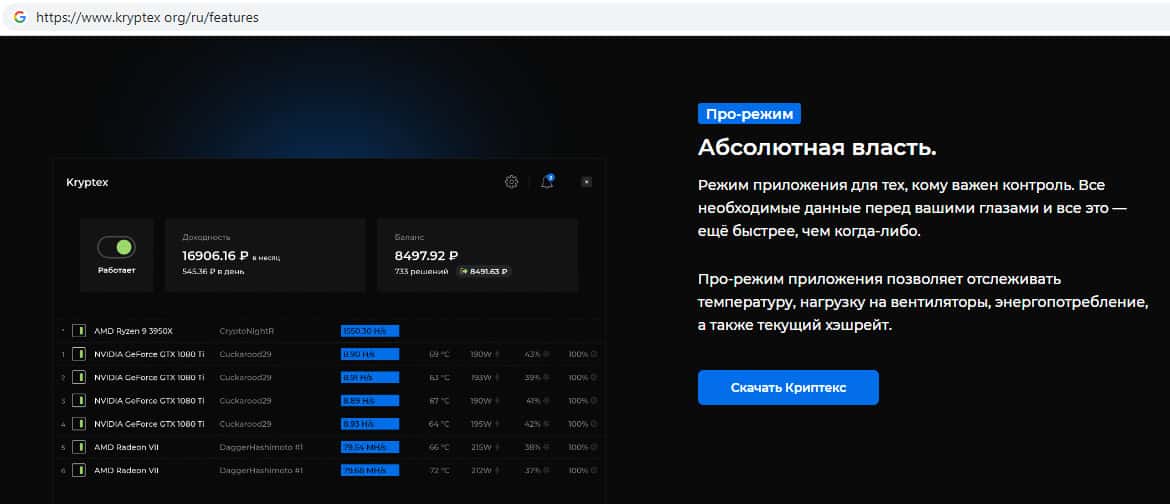Click the 212W power reading
This screenshot has height=504, width=1170.
(x=482, y=470)
